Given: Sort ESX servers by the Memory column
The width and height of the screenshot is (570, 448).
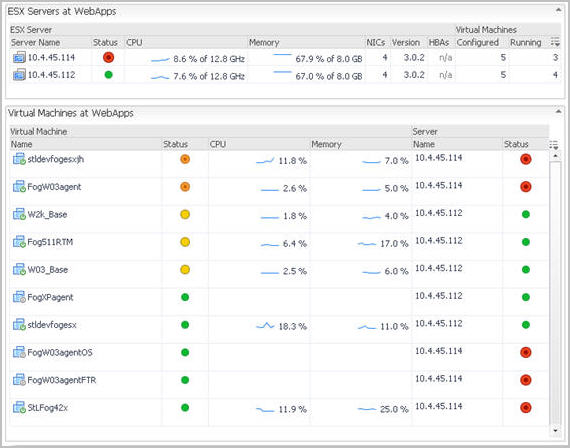Looking at the screenshot, I should [264, 43].
